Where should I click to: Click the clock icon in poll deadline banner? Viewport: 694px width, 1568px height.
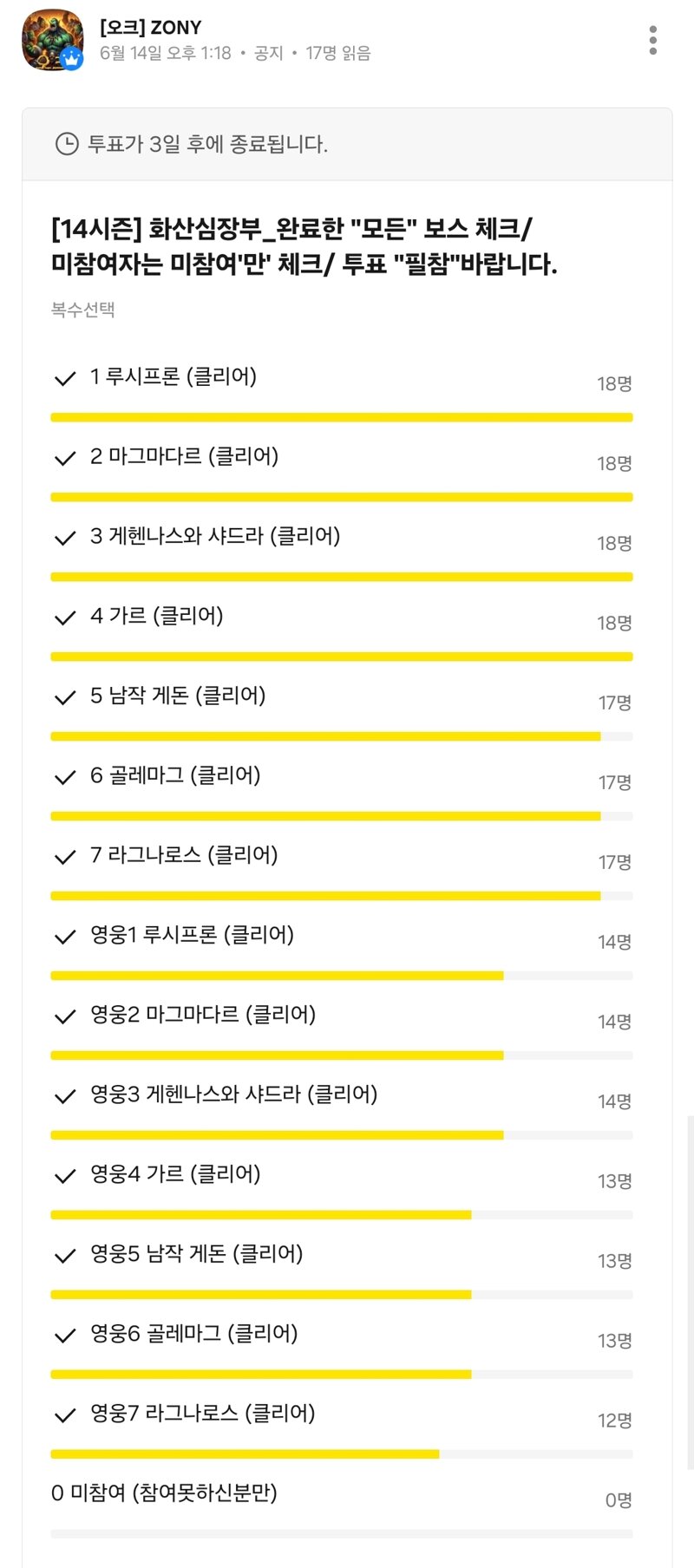pos(67,144)
